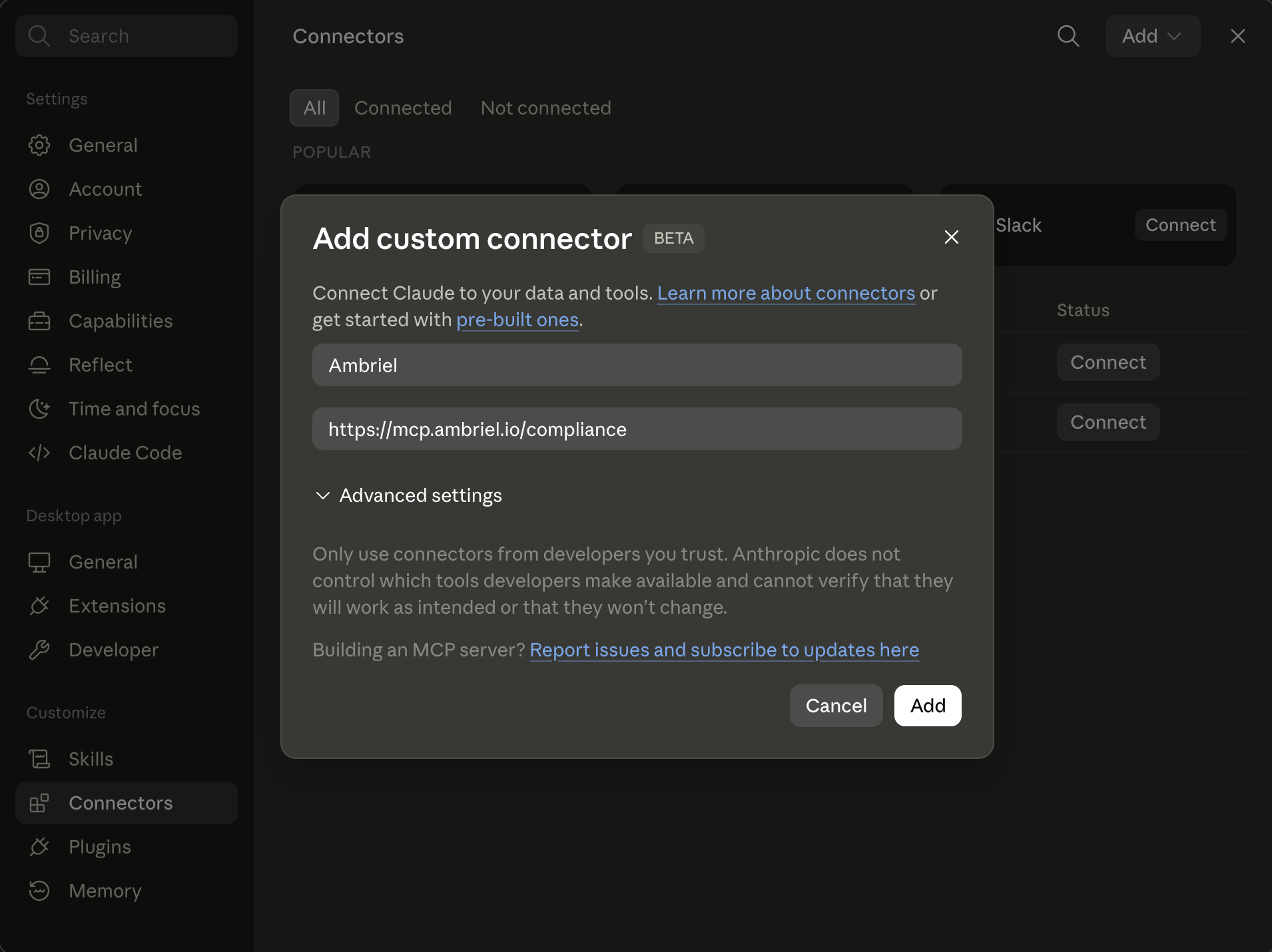Click the General settings gear icon

tap(39, 145)
